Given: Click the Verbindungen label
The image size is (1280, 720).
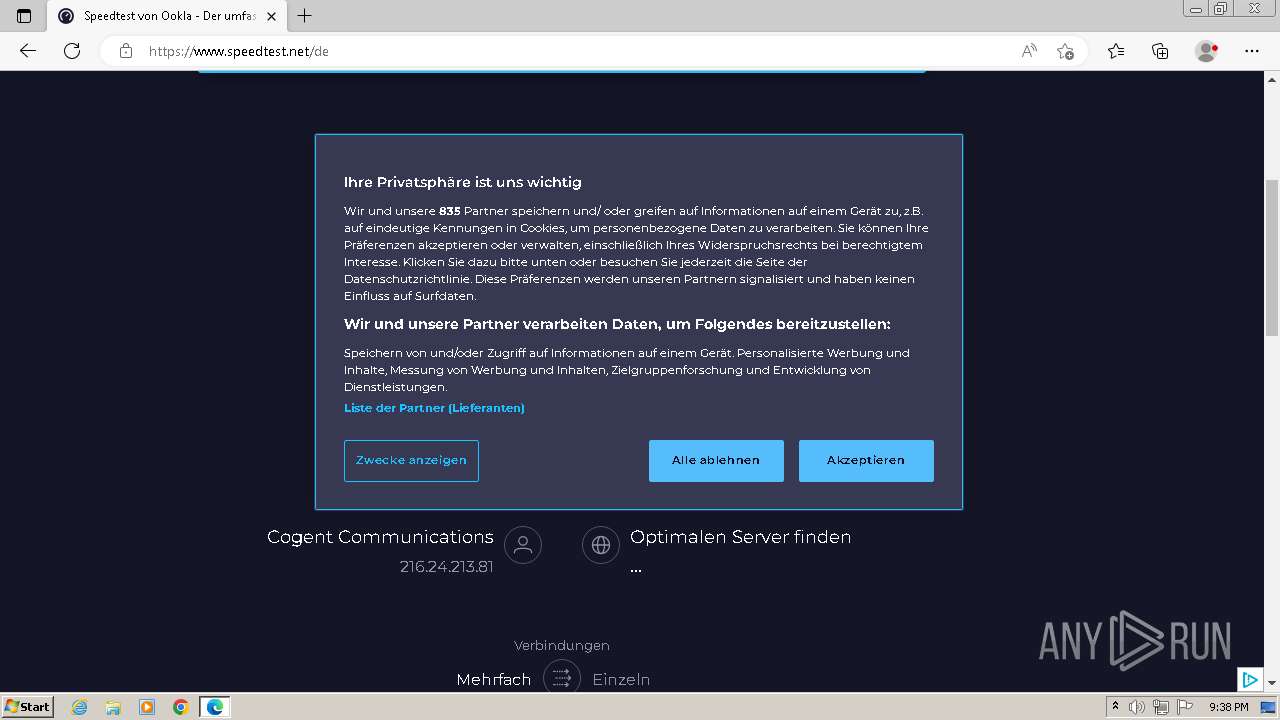Looking at the screenshot, I should pos(562,646).
